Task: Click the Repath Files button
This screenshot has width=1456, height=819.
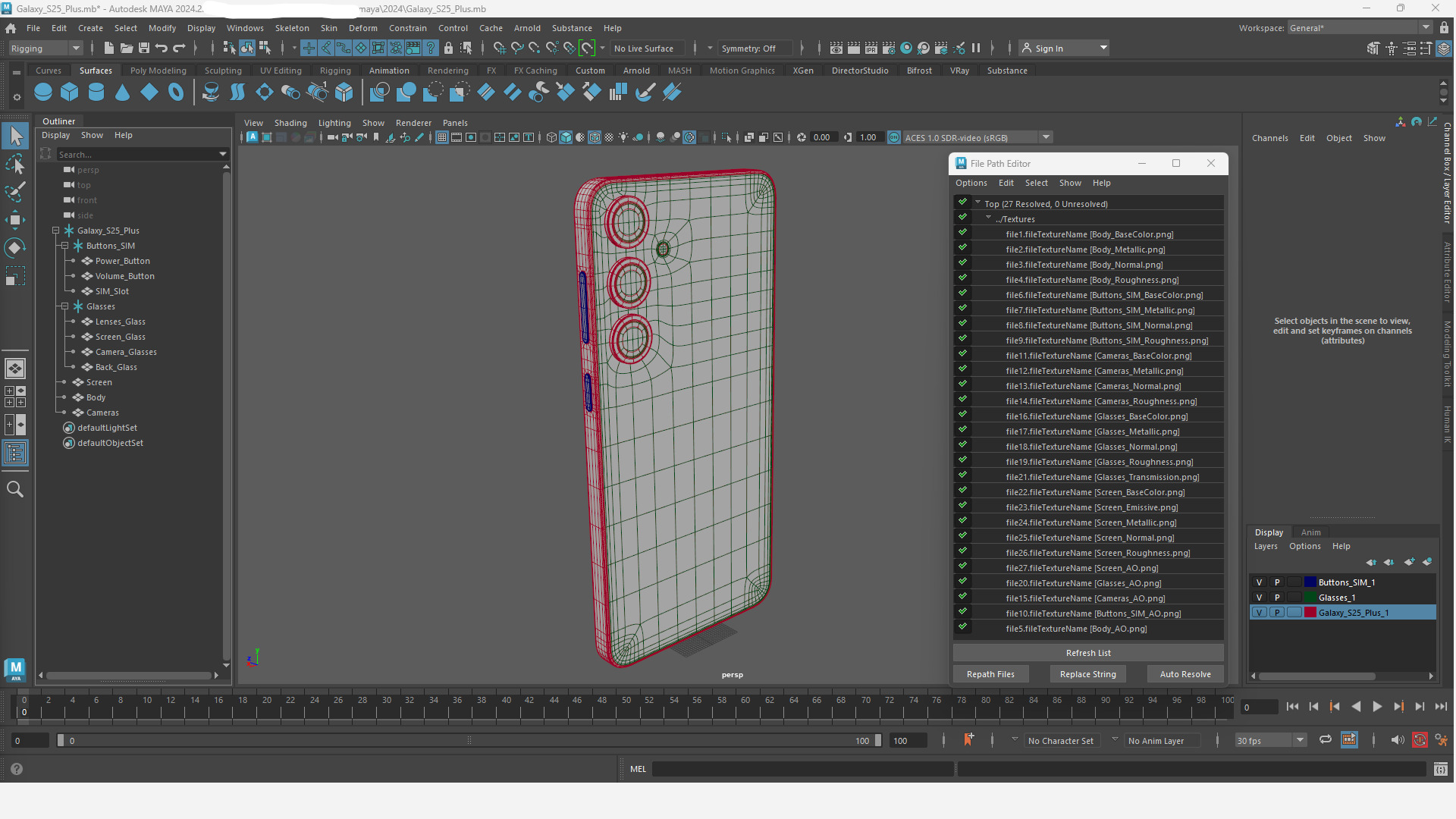Action: pos(990,674)
